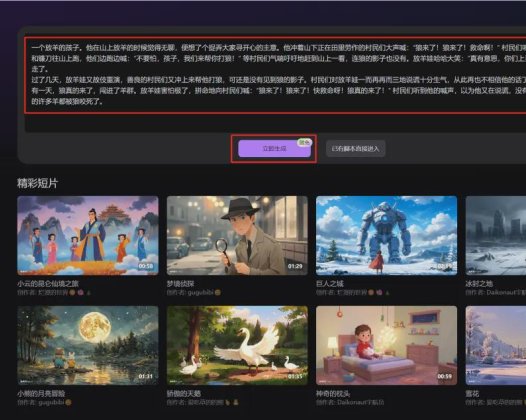Click the title 神奇的枕头
Viewport: 526px width, 420px height.
click(333, 393)
